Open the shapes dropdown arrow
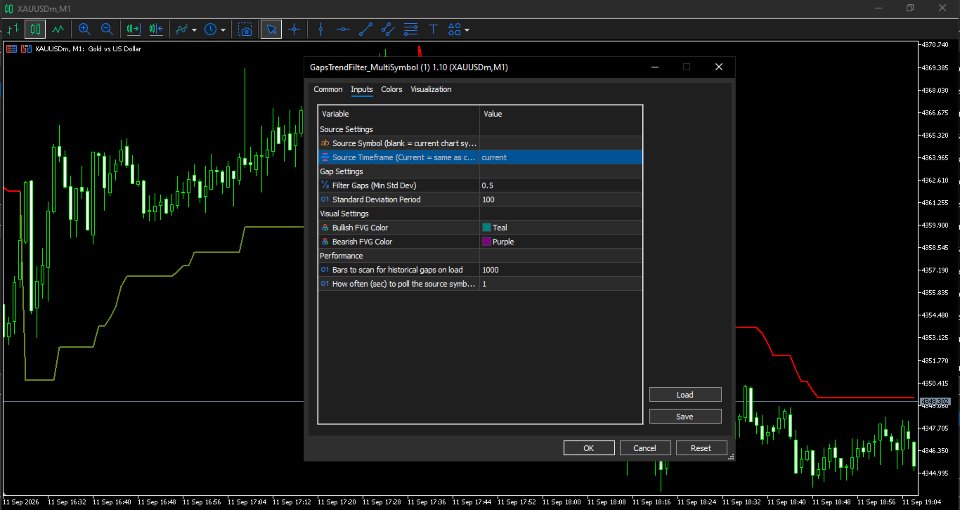 click(x=467, y=30)
